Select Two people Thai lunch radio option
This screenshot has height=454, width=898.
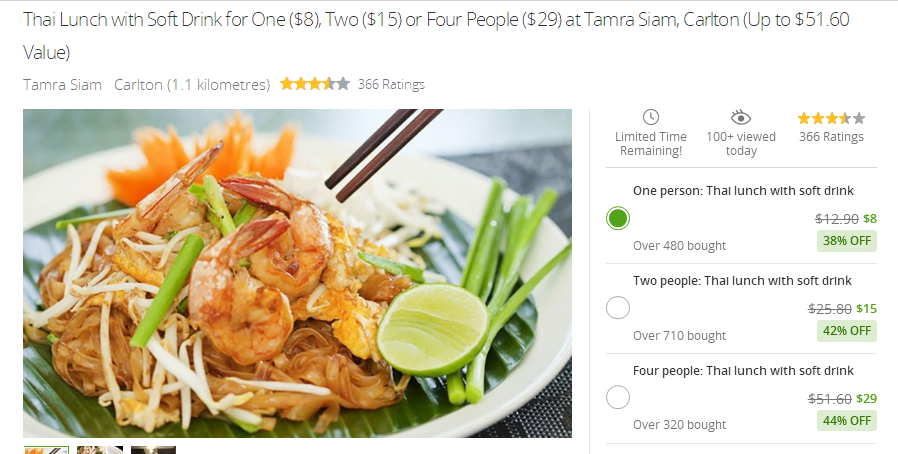coord(618,308)
